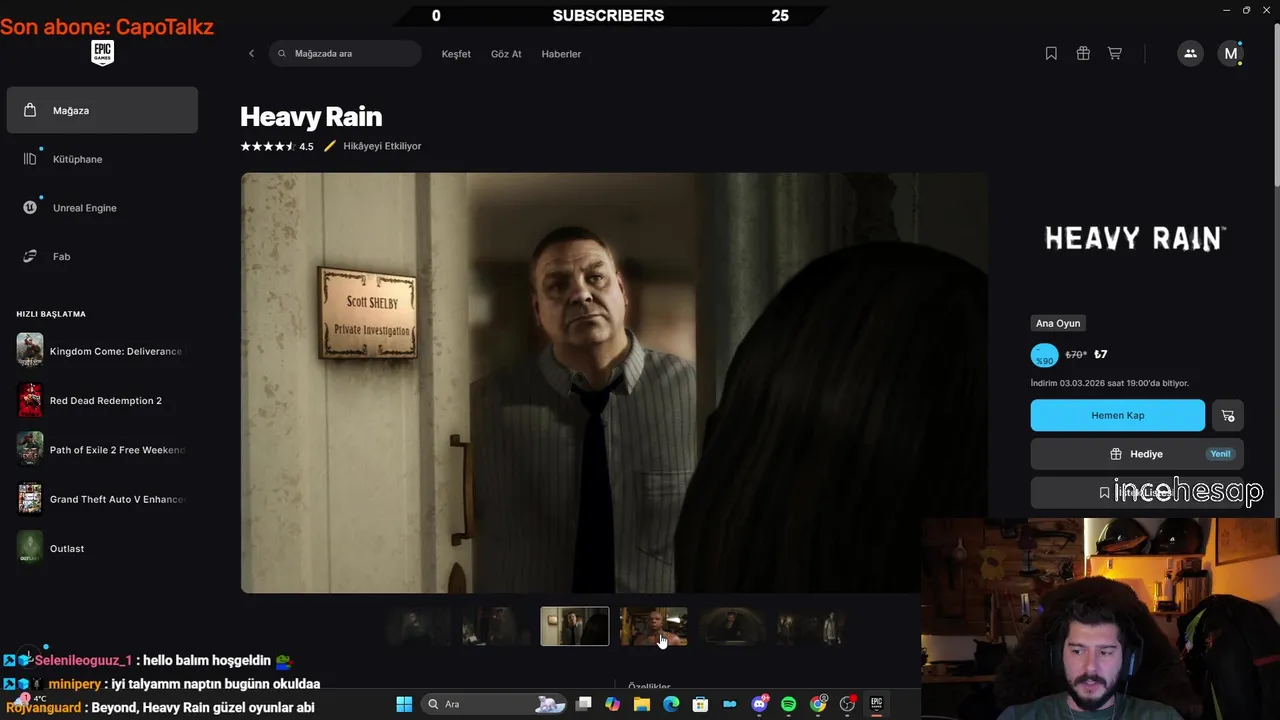
Task: Open OBS Studio from the taskbar
Action: (x=848, y=704)
